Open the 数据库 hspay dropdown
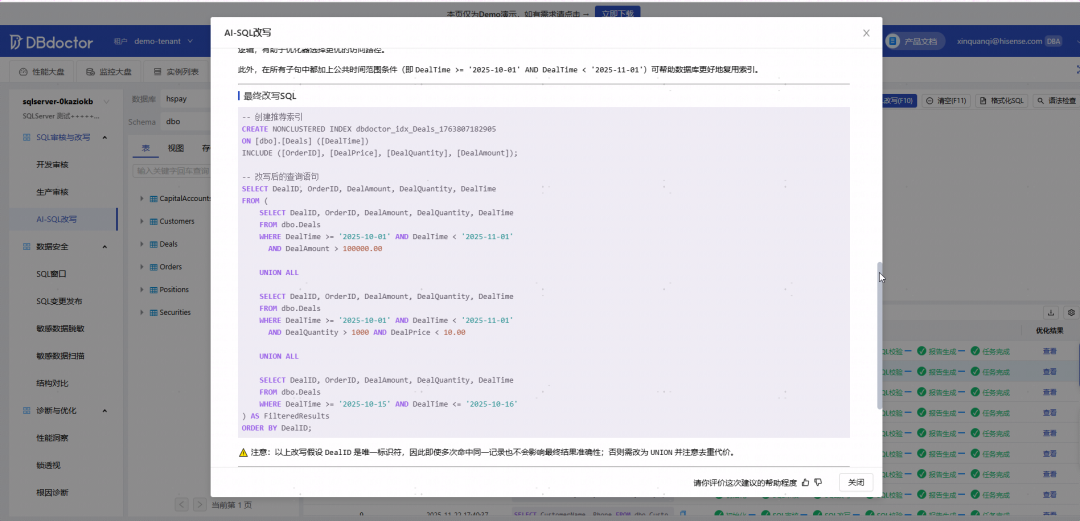 186,99
